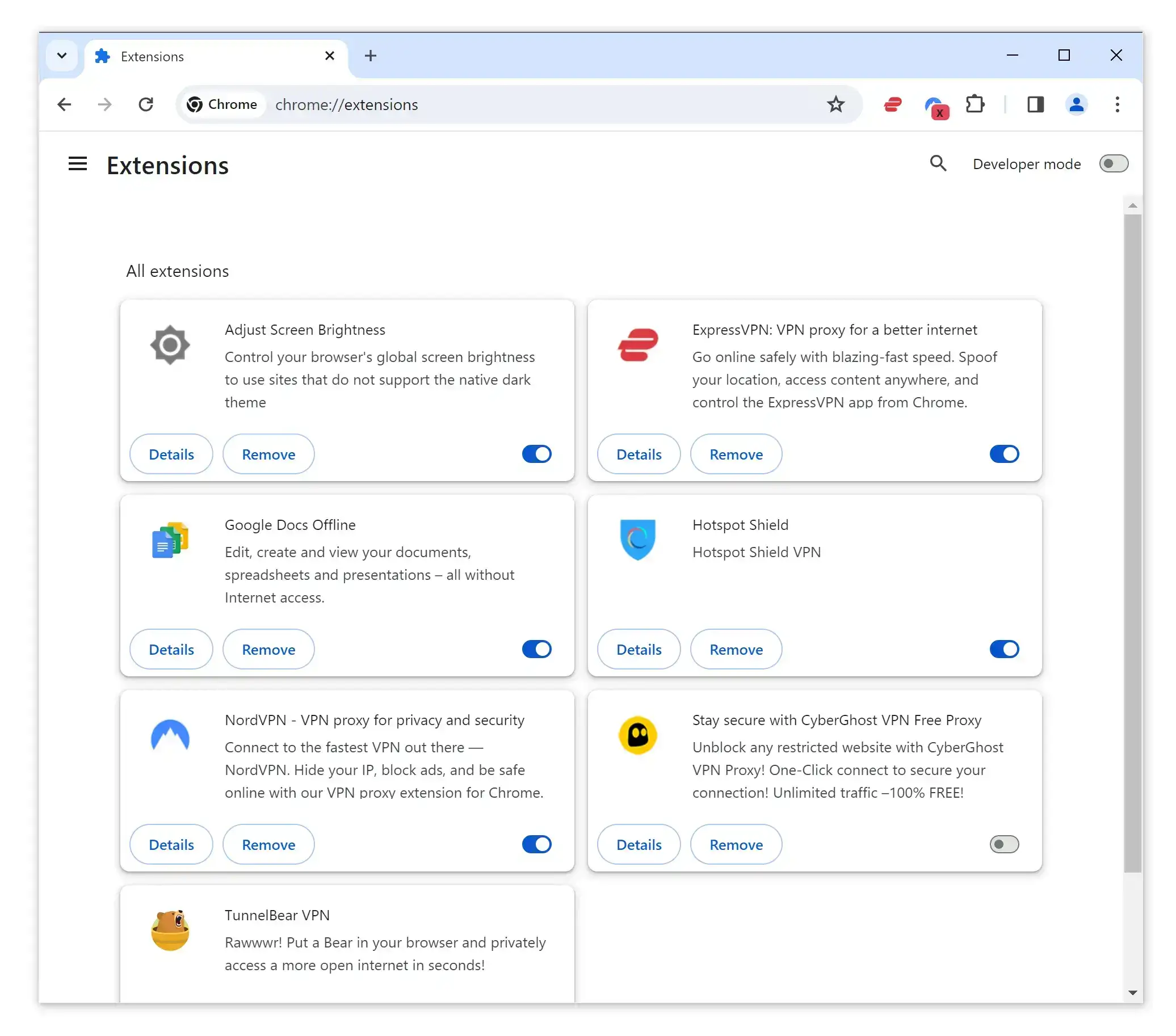Click the scrollbar up arrow

[1132, 205]
